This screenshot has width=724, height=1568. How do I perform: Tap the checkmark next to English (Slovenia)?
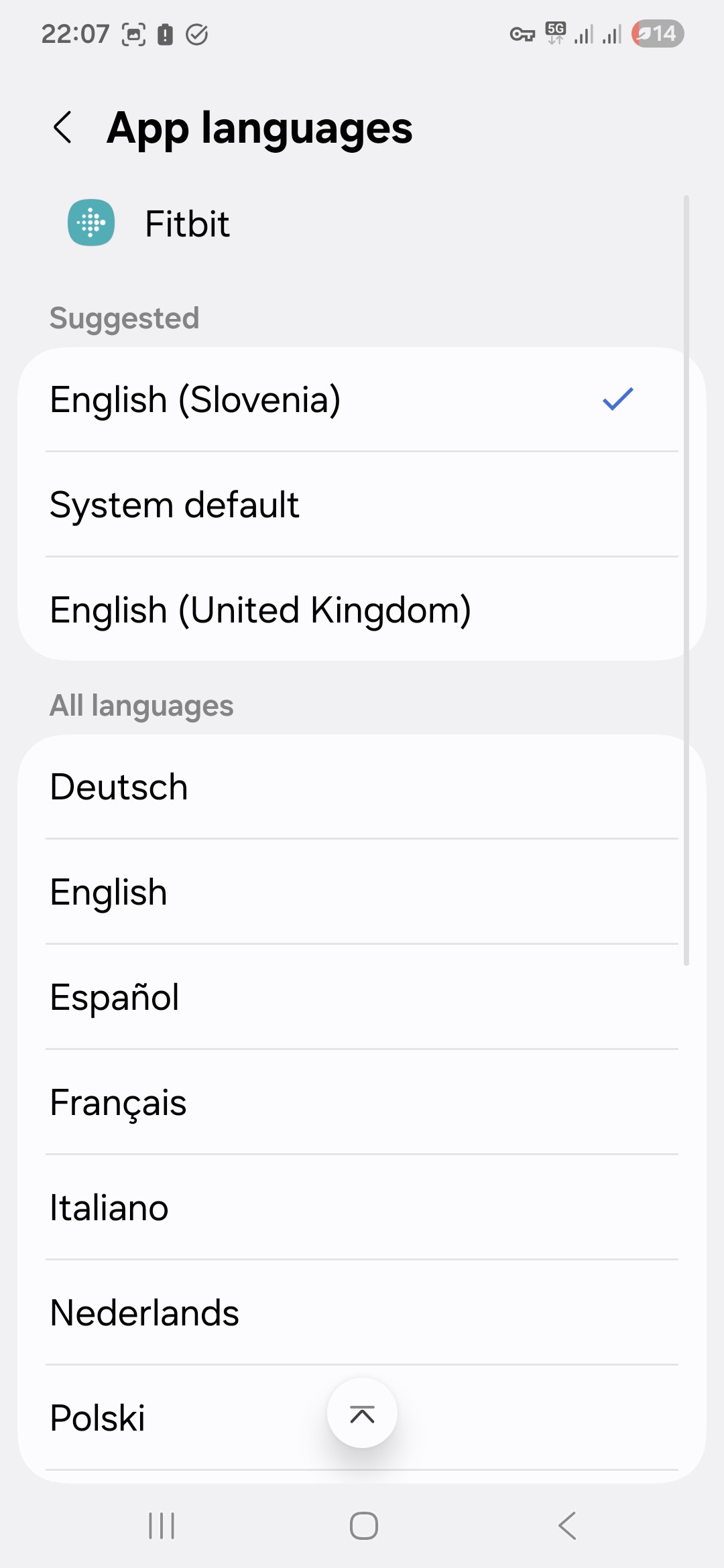(616, 400)
